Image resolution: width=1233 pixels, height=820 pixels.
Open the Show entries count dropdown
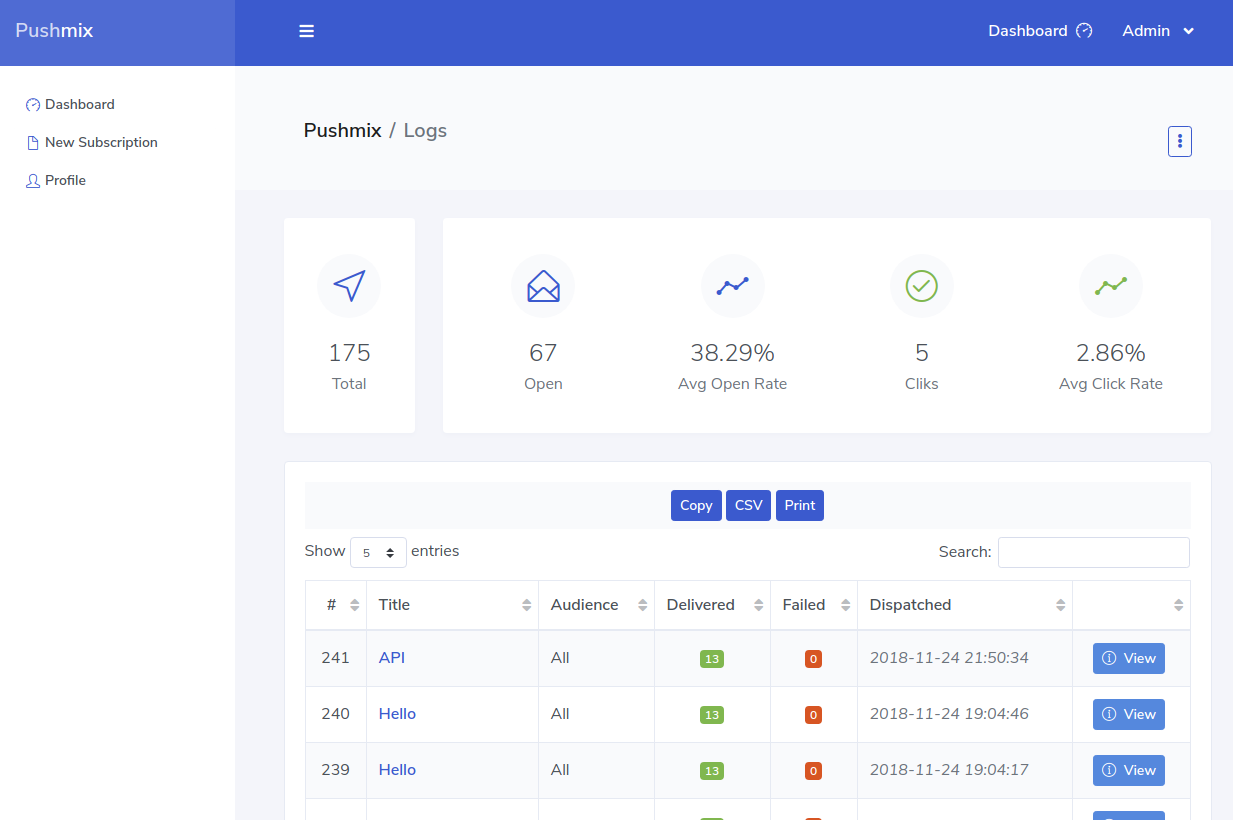(378, 552)
